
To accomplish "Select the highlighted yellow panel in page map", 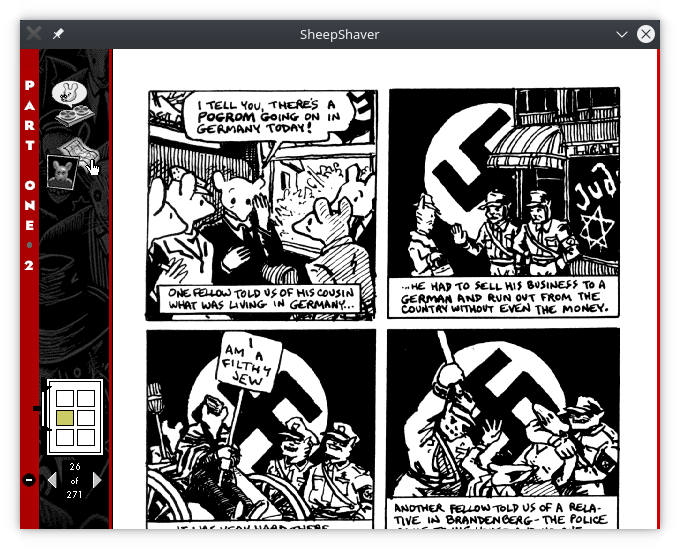I will pyautogui.click(x=64, y=418).
